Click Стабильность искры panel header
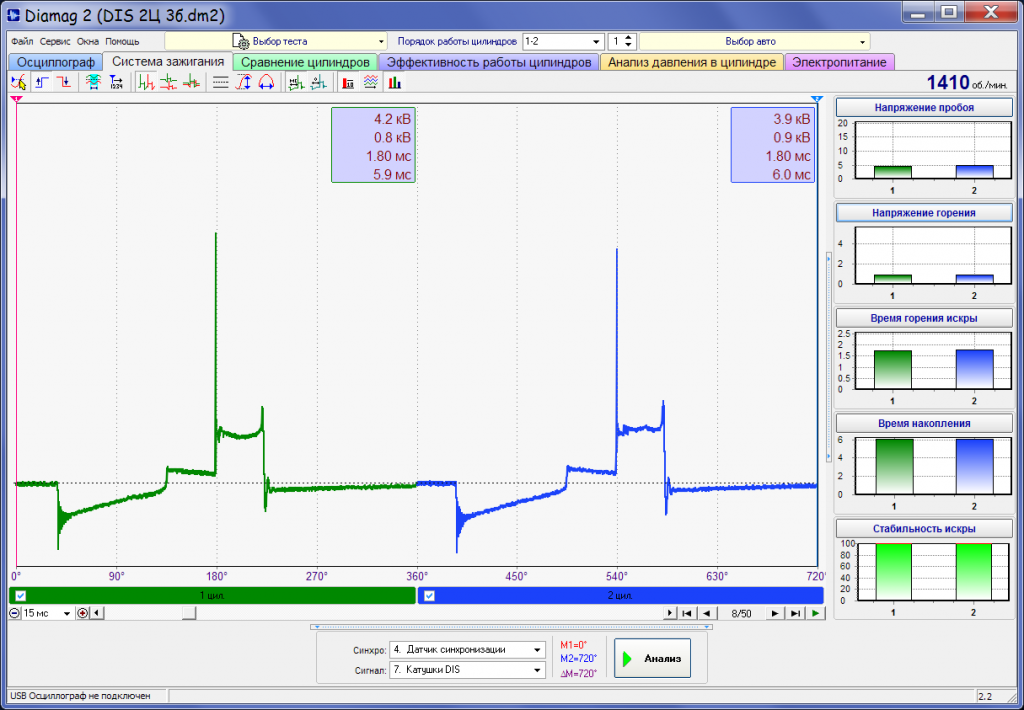Viewport: 1024px width, 710px height. tap(924, 528)
